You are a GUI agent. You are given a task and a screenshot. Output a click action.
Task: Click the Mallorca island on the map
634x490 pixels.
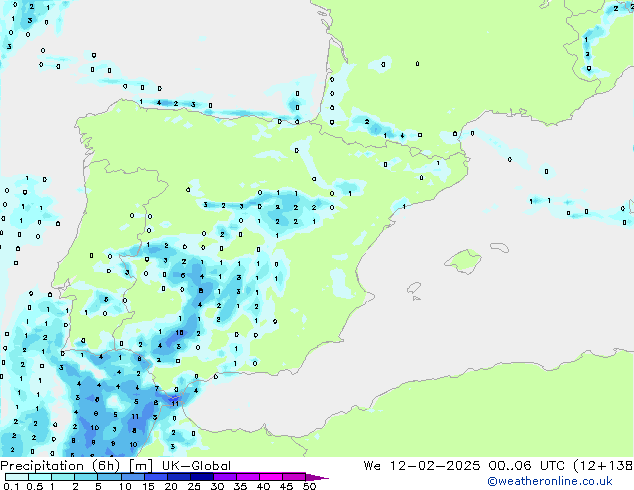pos(463,261)
